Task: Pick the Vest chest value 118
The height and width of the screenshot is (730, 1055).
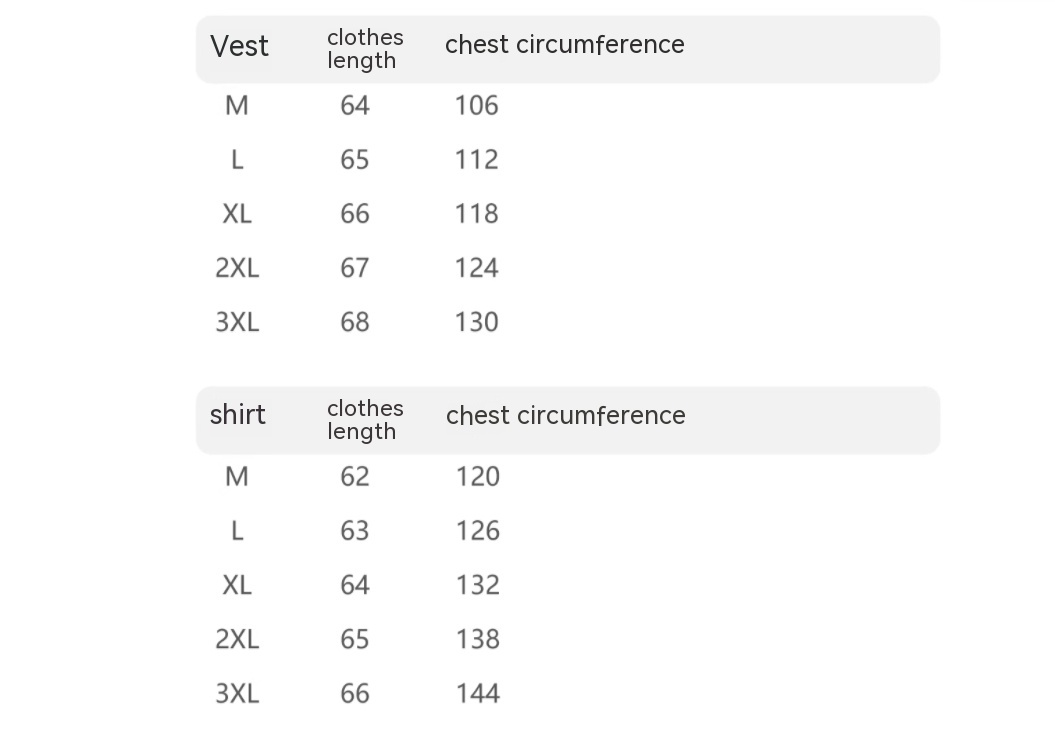Action: [476, 214]
